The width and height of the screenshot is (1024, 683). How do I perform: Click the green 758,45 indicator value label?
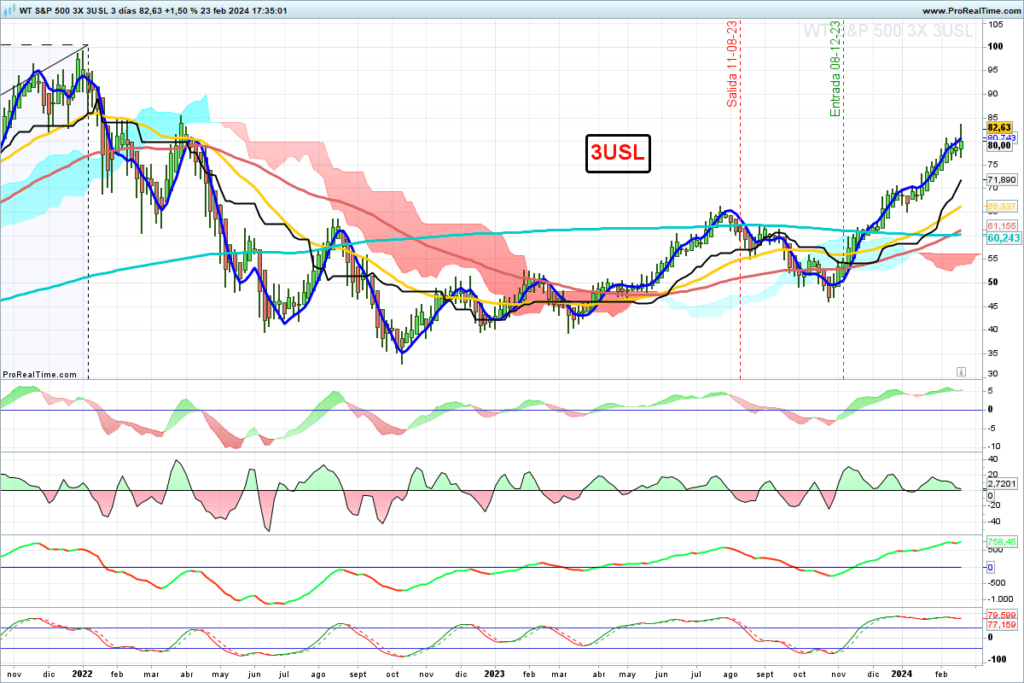point(1001,541)
